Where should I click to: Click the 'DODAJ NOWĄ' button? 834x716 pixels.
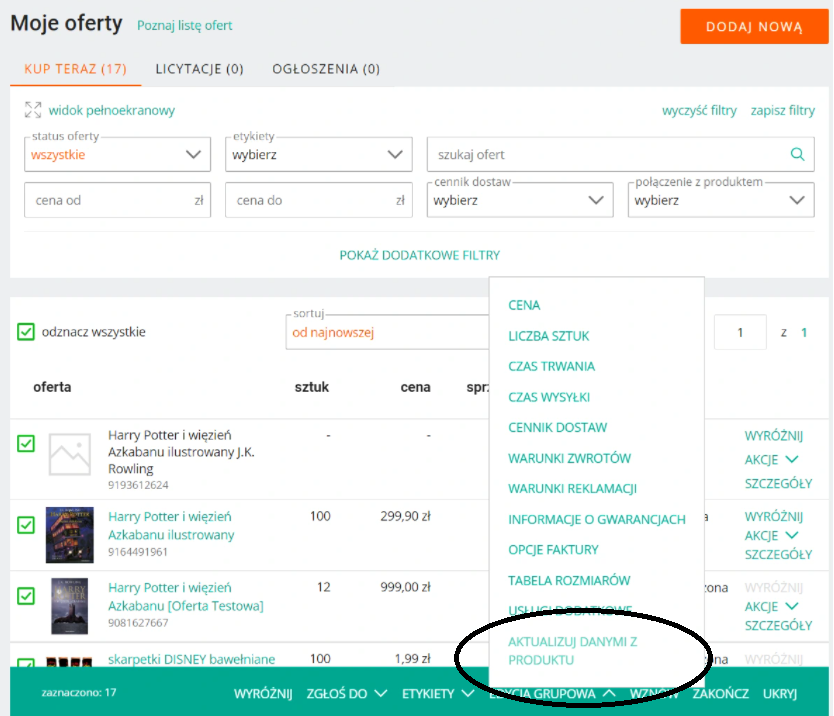pos(754,27)
